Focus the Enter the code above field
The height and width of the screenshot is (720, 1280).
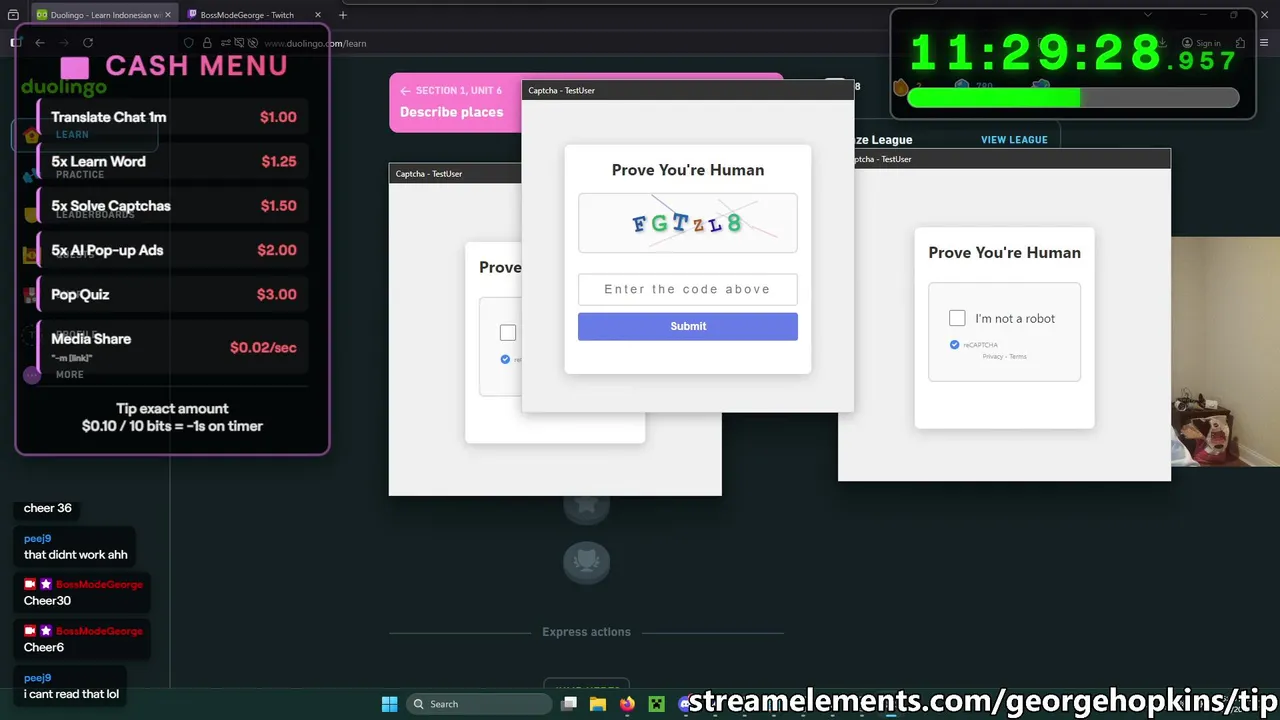coord(688,289)
